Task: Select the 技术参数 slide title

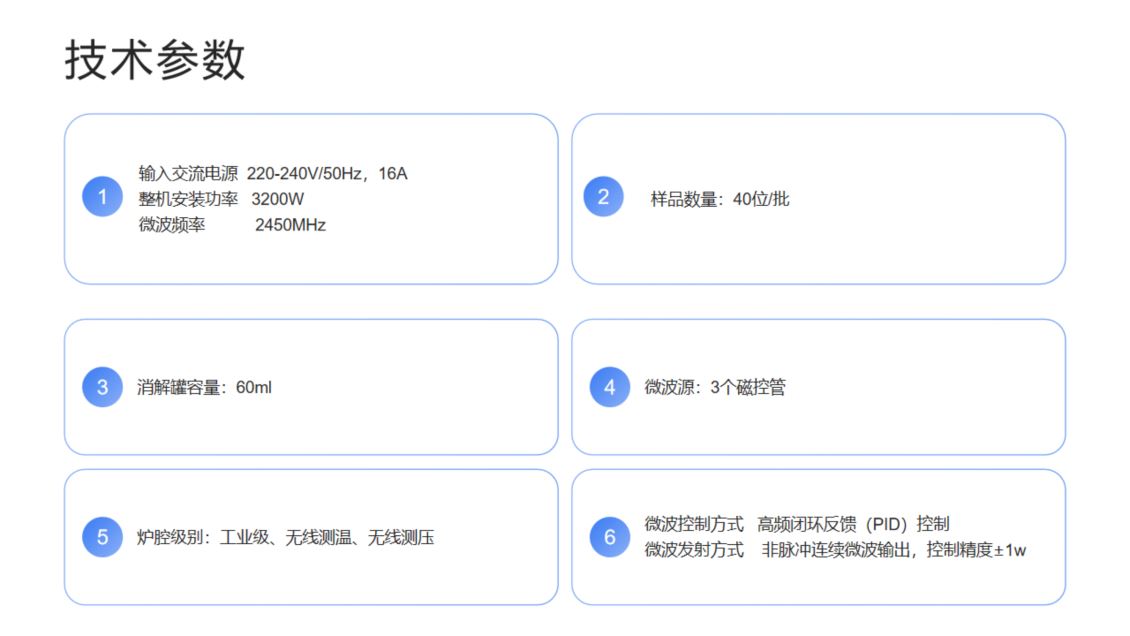Action: tap(155, 60)
